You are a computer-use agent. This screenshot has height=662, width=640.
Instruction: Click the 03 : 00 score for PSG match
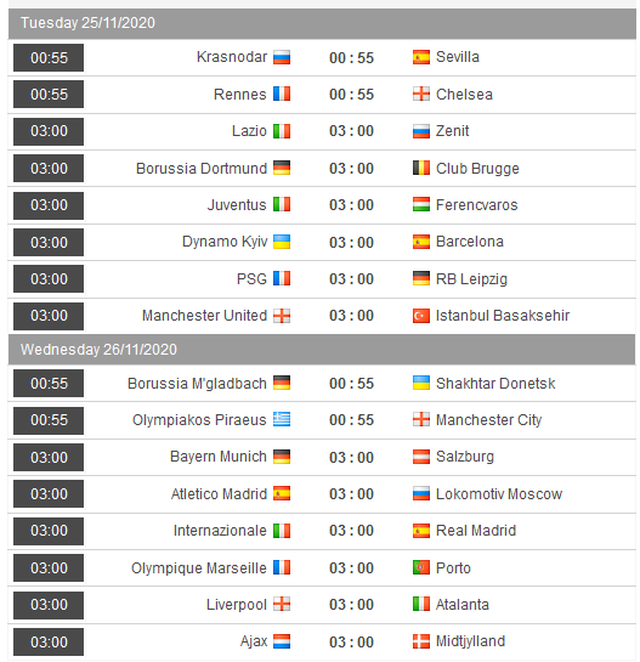coord(351,279)
